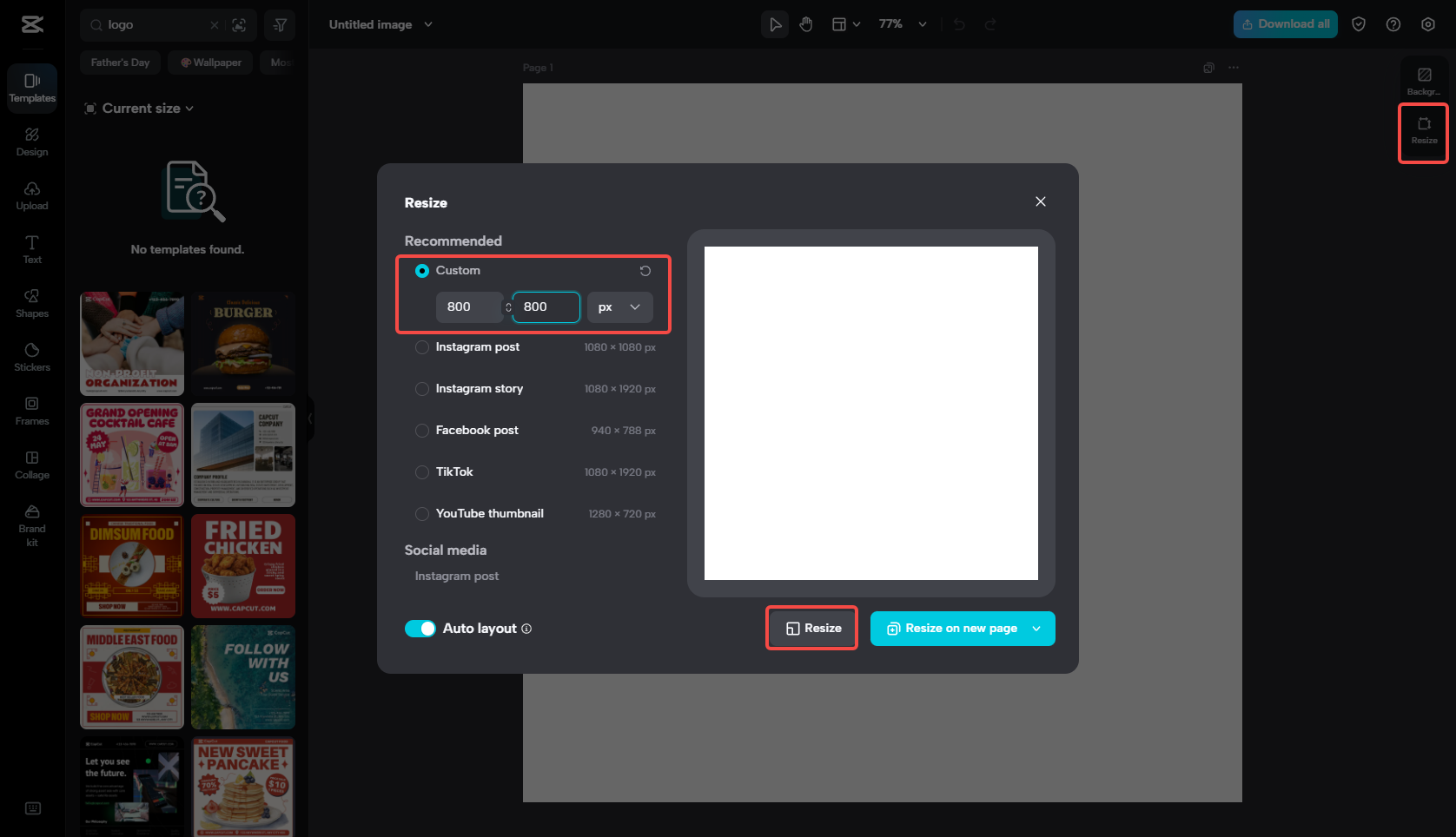Click the search-by-image icon
This screenshot has height=837, width=1456.
pos(239,25)
